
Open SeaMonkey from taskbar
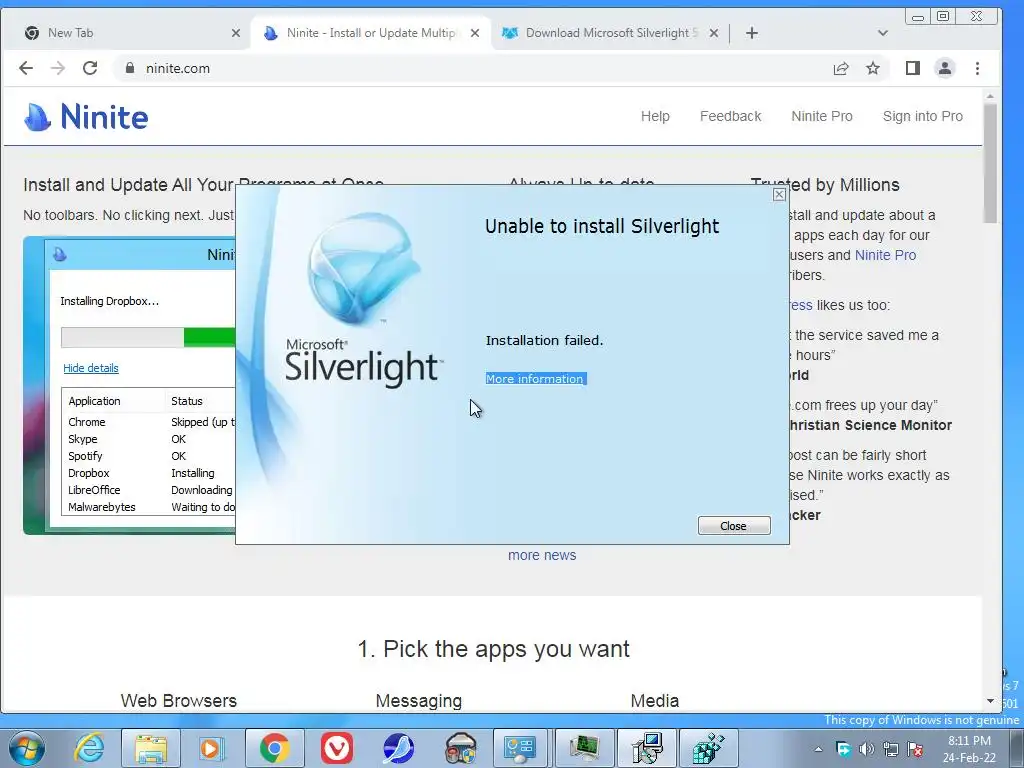pos(398,748)
